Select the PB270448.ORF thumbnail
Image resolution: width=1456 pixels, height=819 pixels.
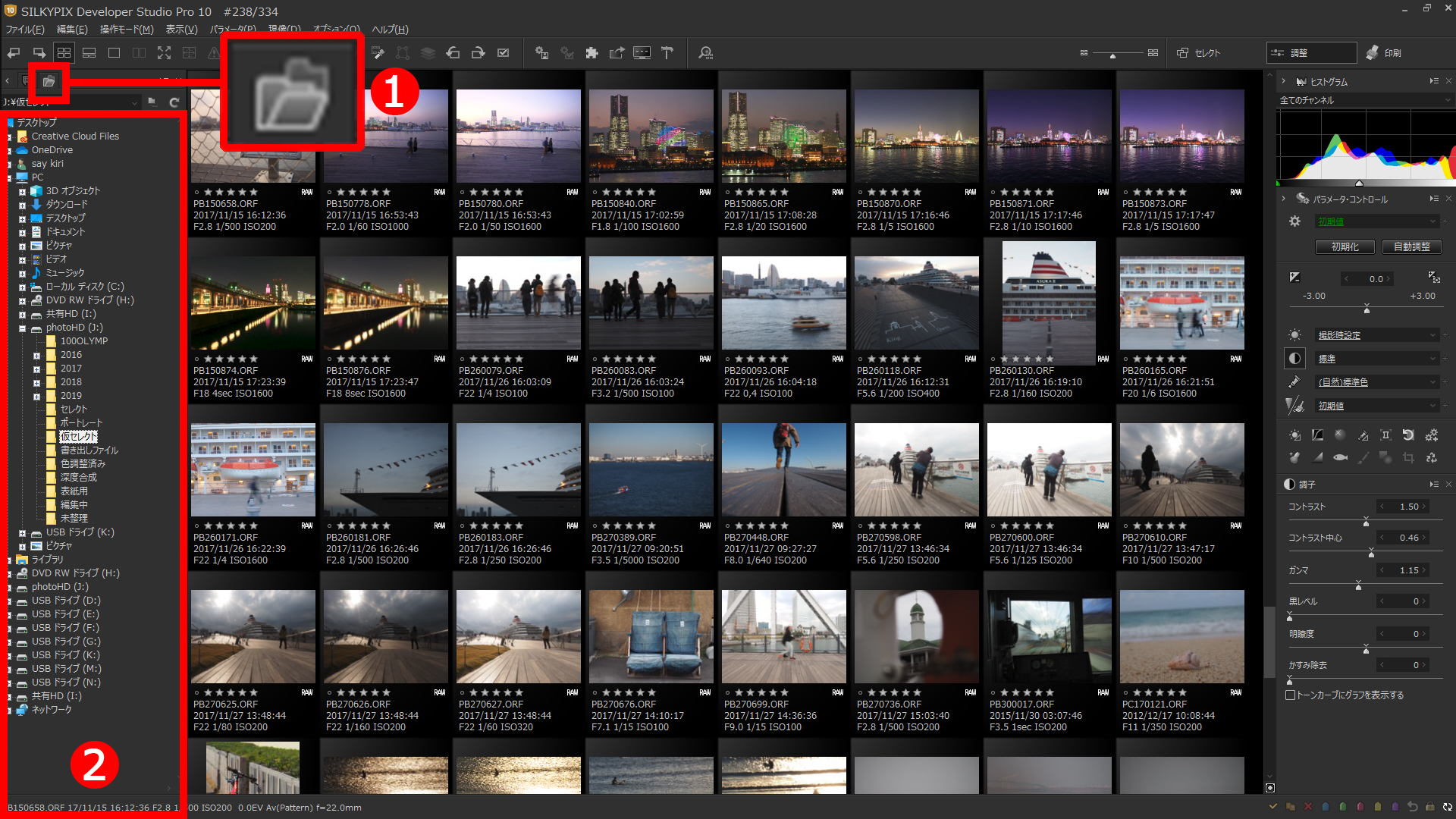point(783,470)
